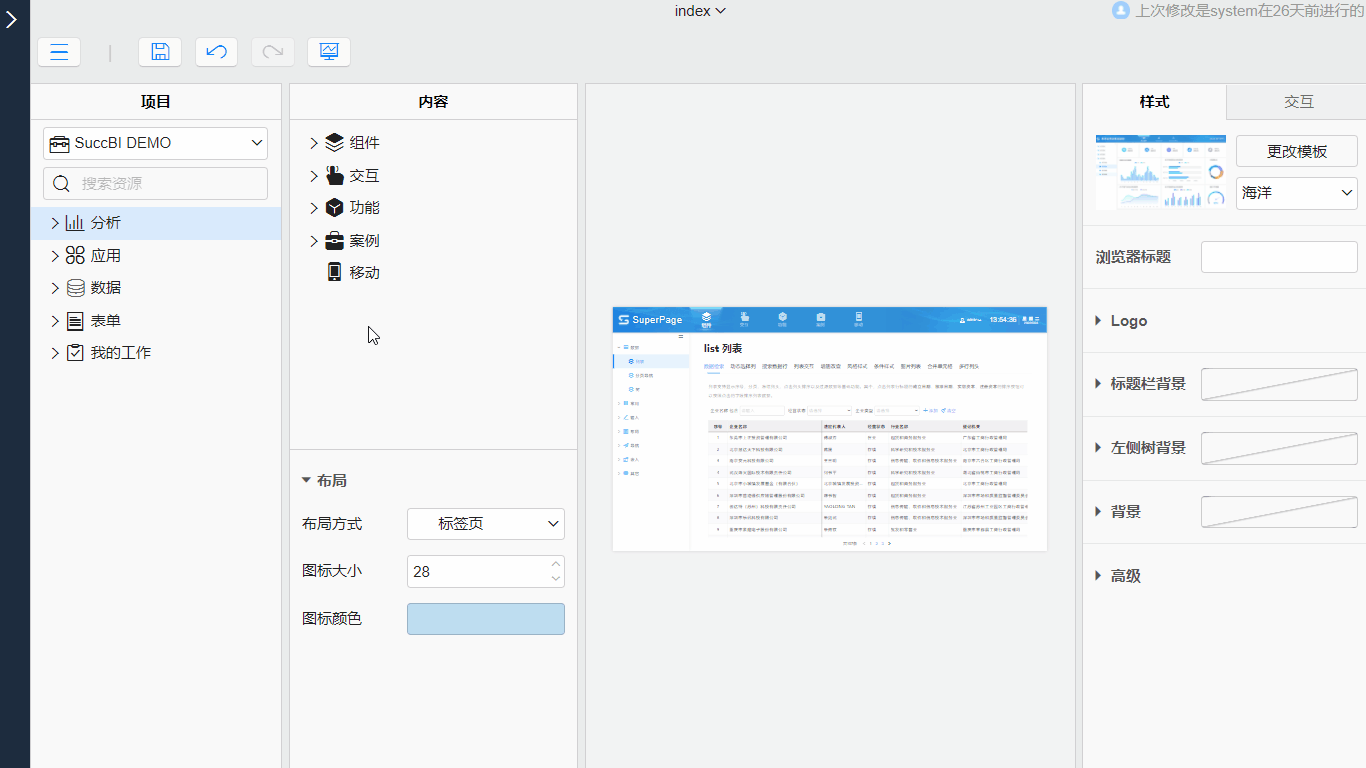Click the 浏览器标题 input field
The image size is (1366, 768).
[x=1279, y=256]
